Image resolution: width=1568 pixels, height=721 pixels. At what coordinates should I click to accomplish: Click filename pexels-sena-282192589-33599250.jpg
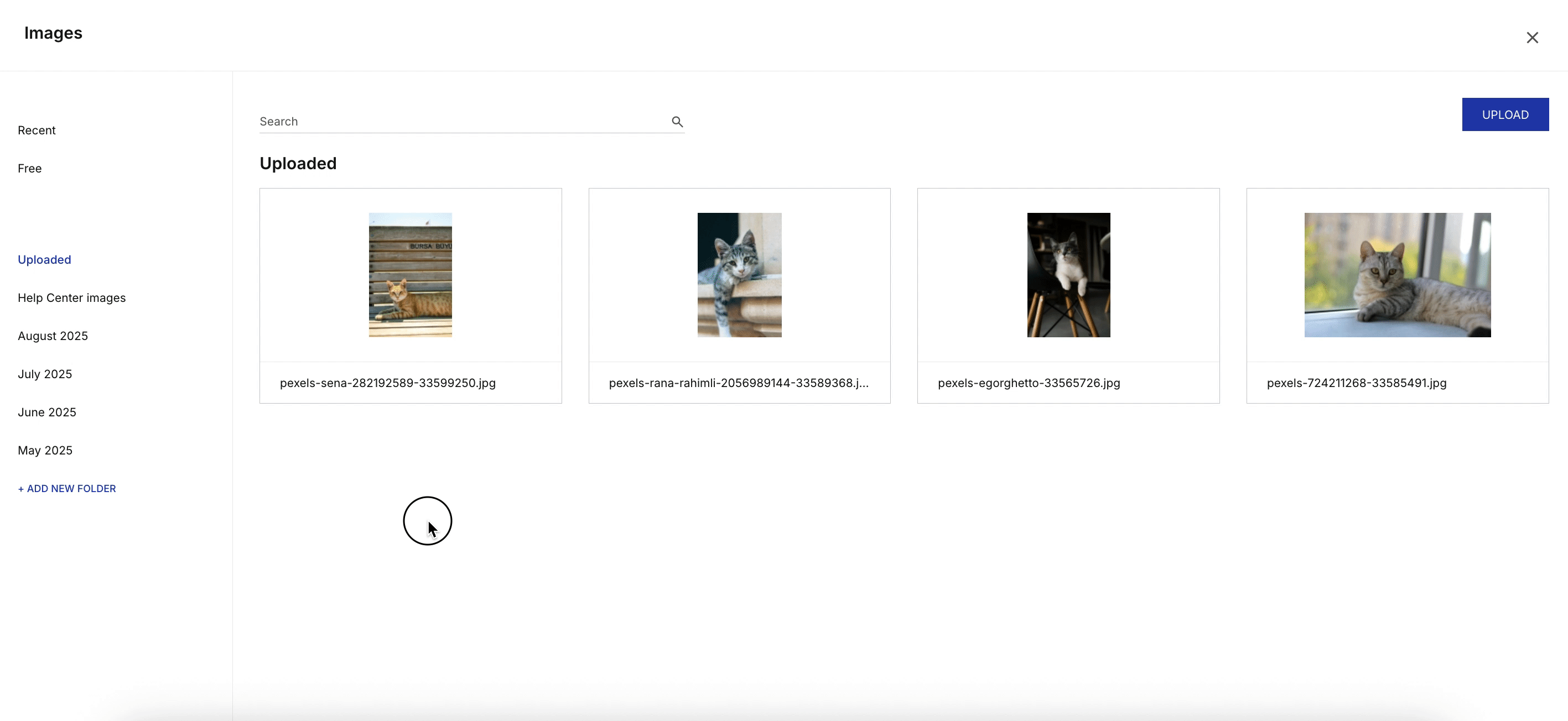388,383
